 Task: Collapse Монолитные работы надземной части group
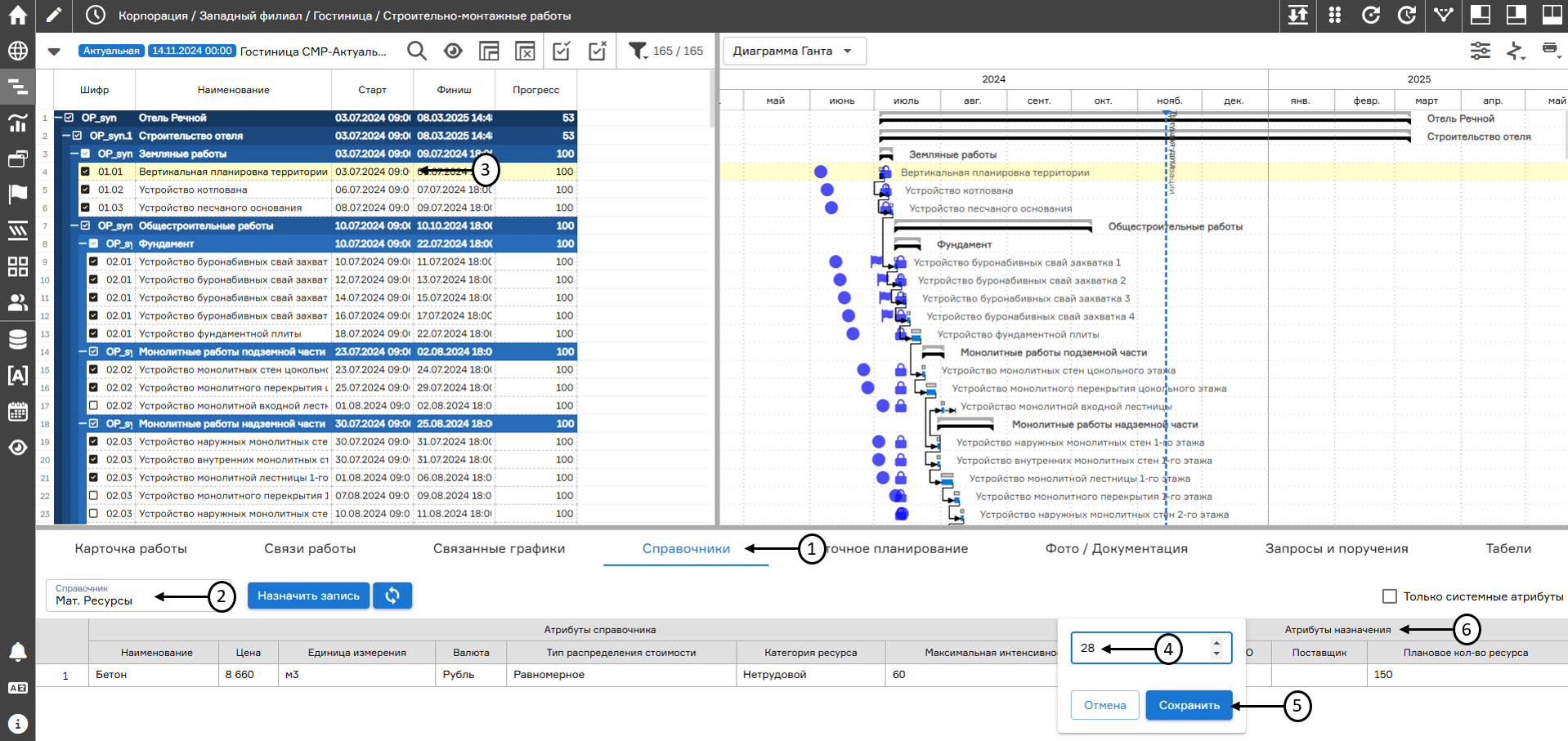pyautogui.click(x=83, y=423)
